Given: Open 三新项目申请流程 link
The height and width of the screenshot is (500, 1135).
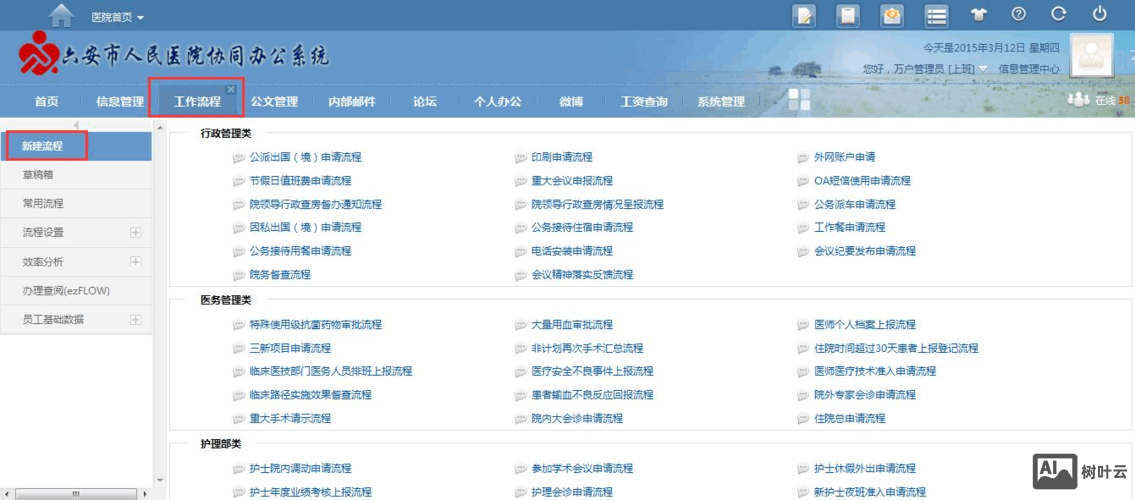Looking at the screenshot, I should pyautogui.click(x=290, y=348).
